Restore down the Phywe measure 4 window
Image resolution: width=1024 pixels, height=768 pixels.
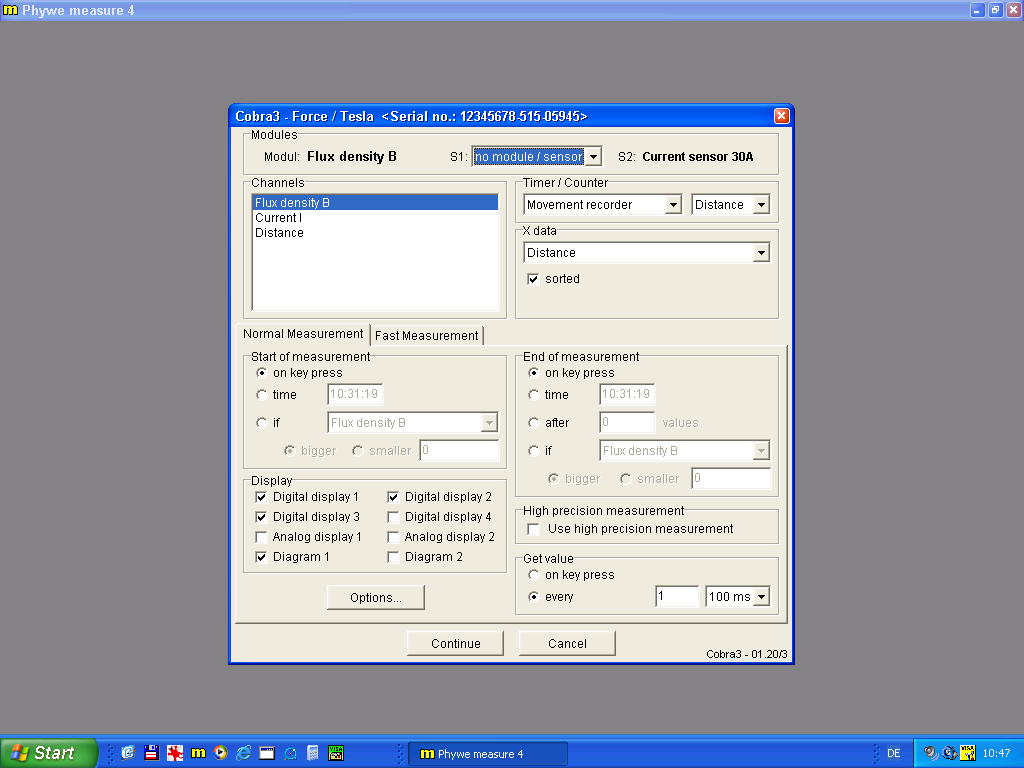[x=995, y=10]
